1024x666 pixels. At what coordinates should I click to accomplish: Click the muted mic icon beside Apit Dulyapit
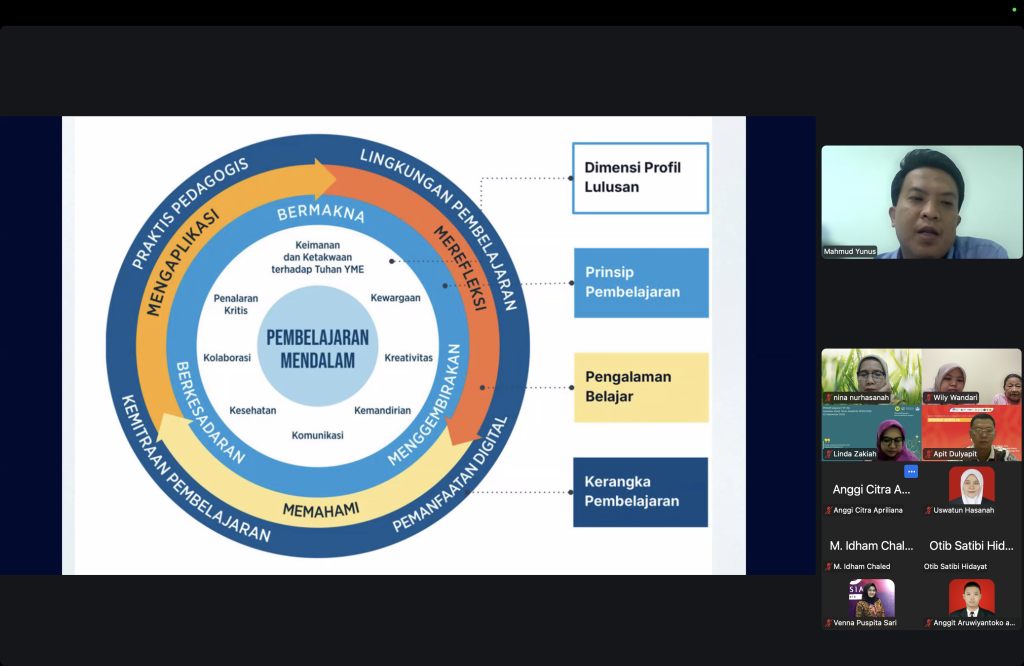(929, 454)
